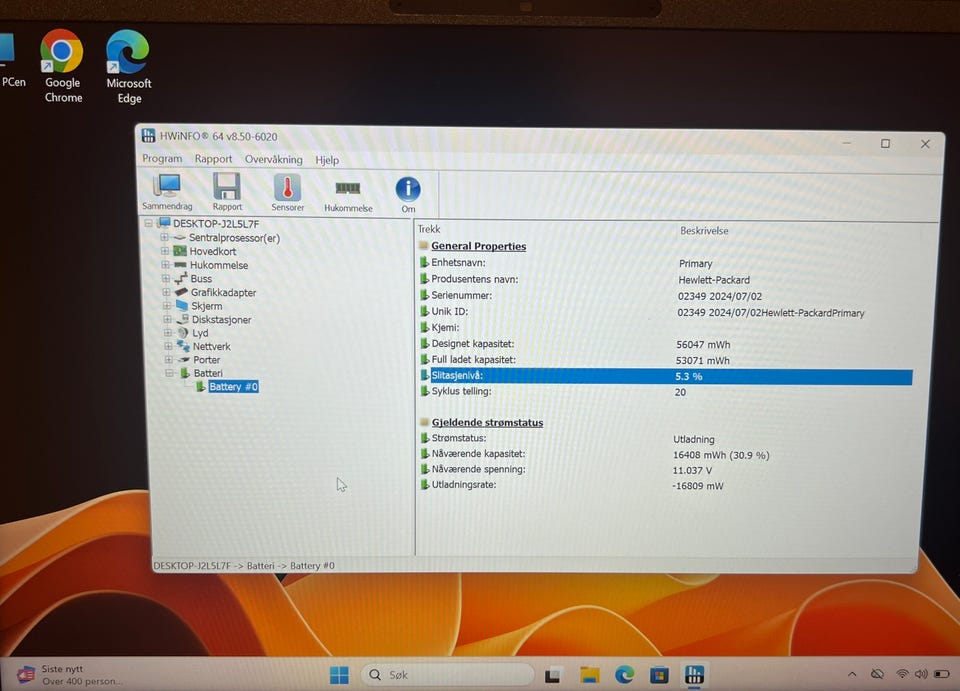Expand the Diskstasjoner tree node
960x691 pixels.
coord(167,319)
